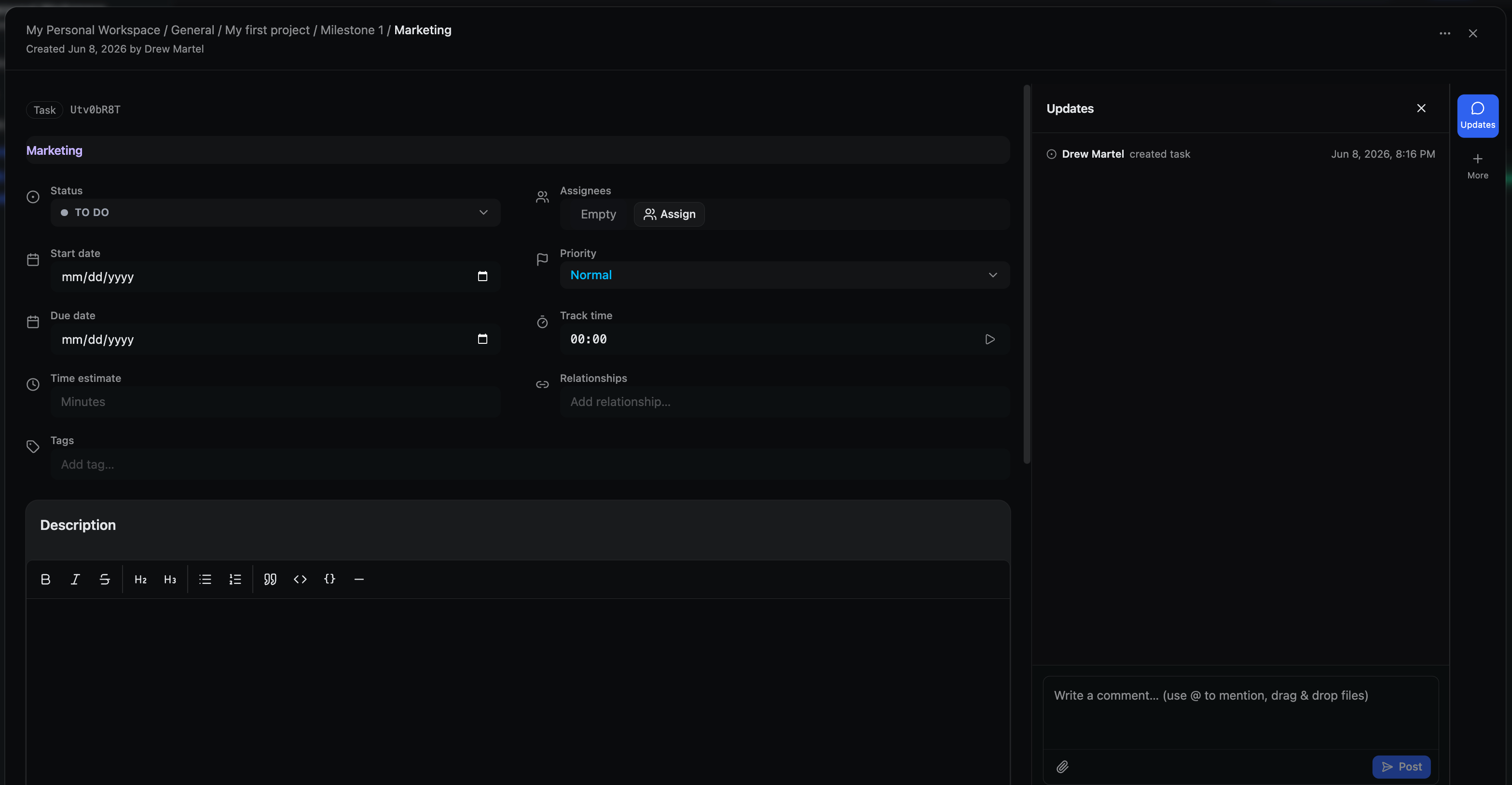1512x785 pixels.
Task: Insert bulleted list
Action: pos(205,579)
